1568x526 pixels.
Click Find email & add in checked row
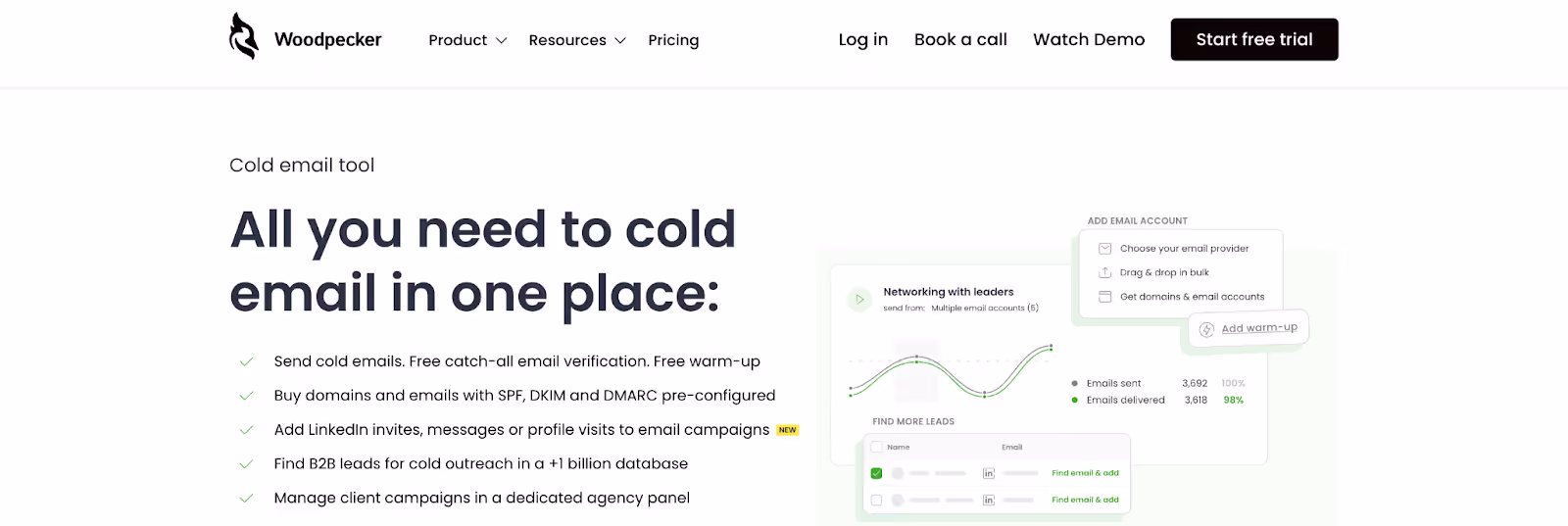1085,473
